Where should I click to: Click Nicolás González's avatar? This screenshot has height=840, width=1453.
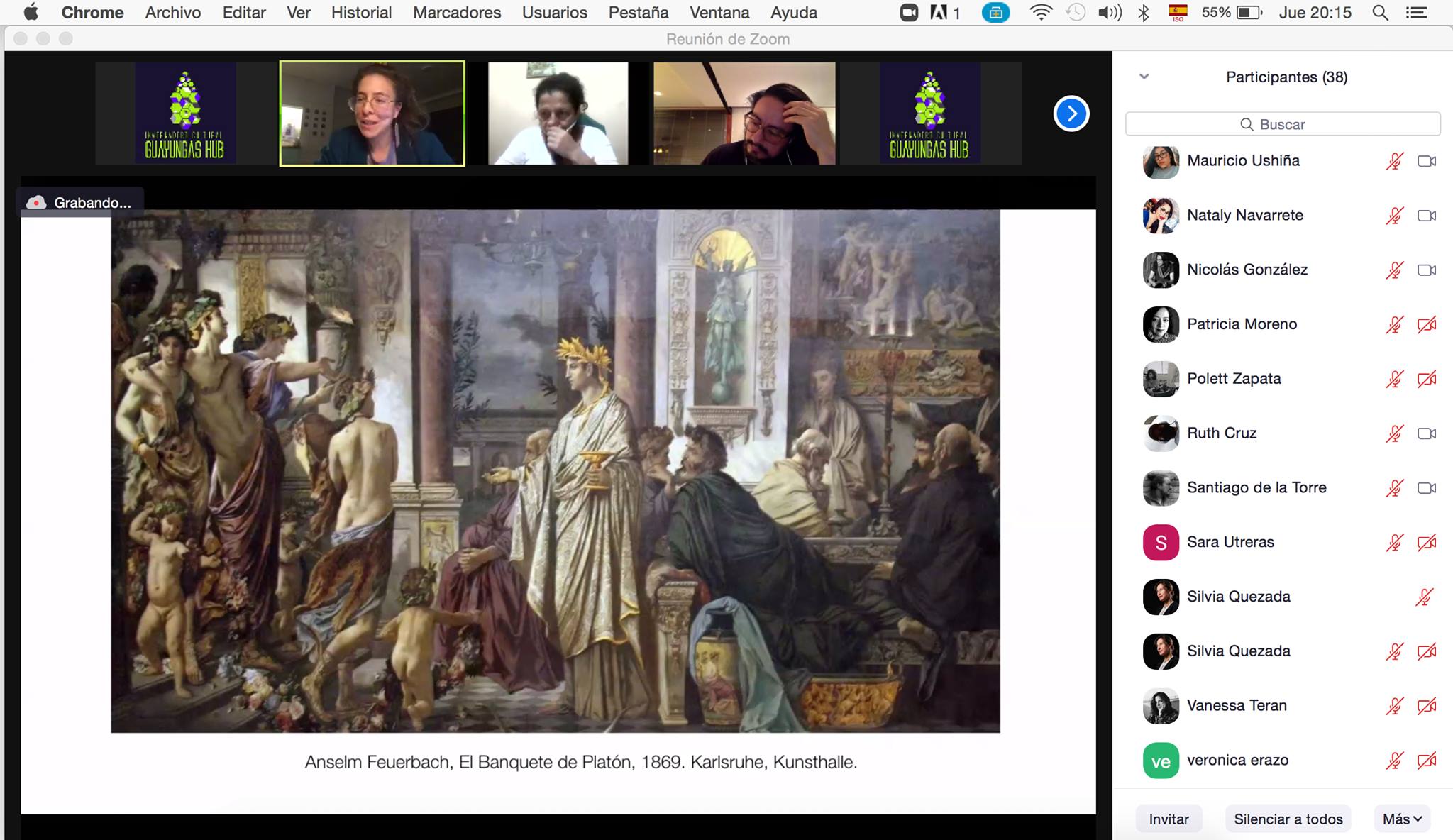pyautogui.click(x=1161, y=270)
